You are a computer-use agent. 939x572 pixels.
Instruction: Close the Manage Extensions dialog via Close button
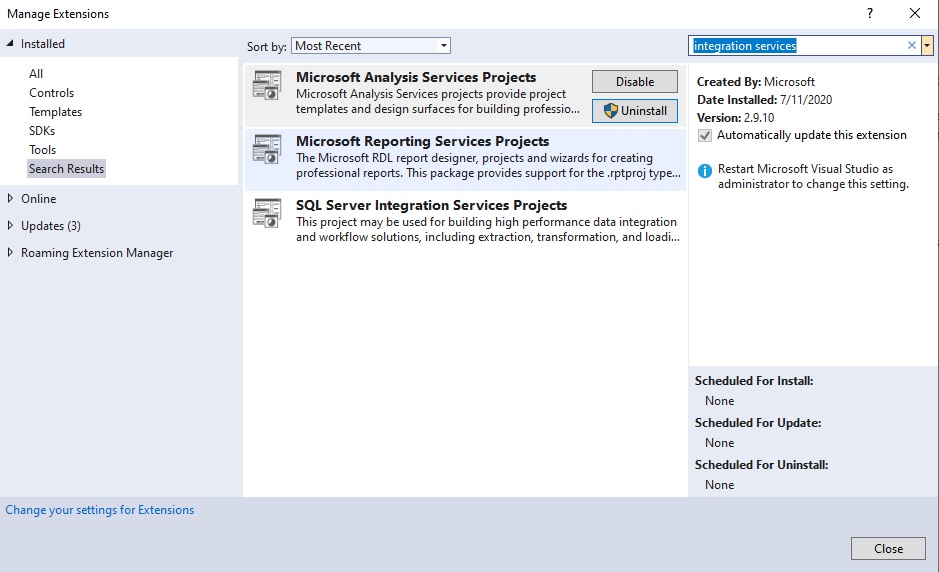tap(888, 549)
